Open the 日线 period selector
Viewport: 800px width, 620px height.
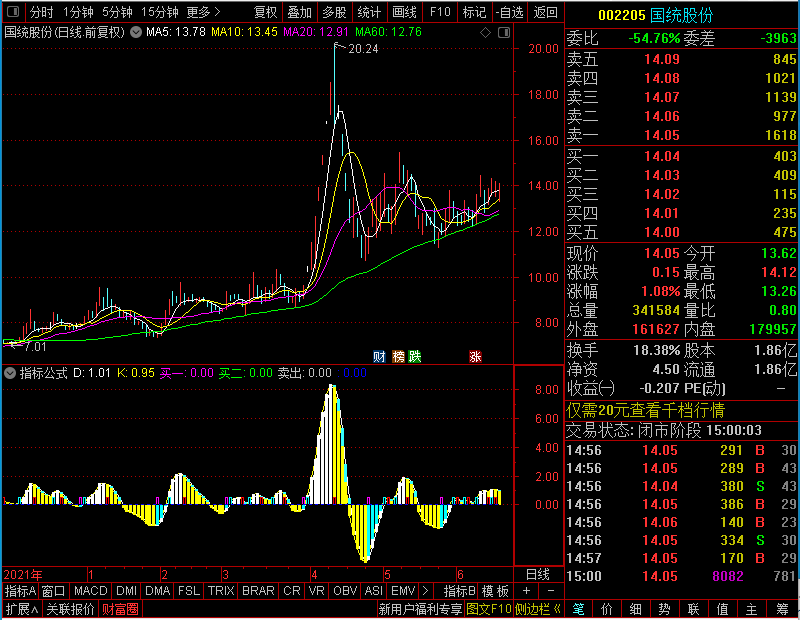click(x=538, y=575)
